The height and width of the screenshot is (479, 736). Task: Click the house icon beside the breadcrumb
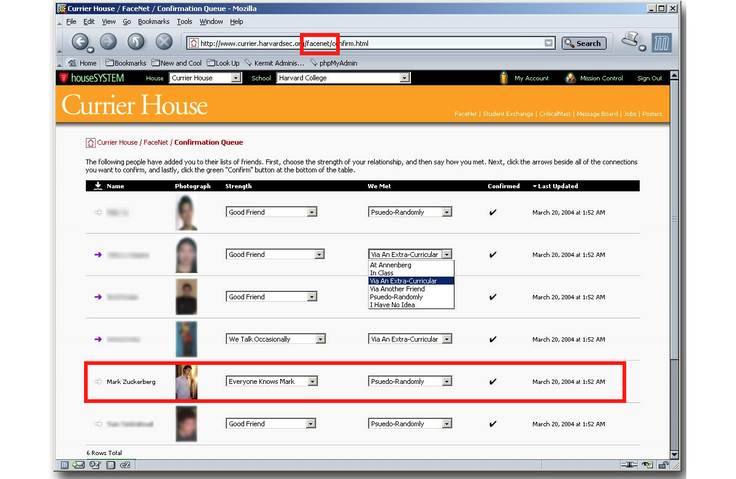click(x=91, y=143)
